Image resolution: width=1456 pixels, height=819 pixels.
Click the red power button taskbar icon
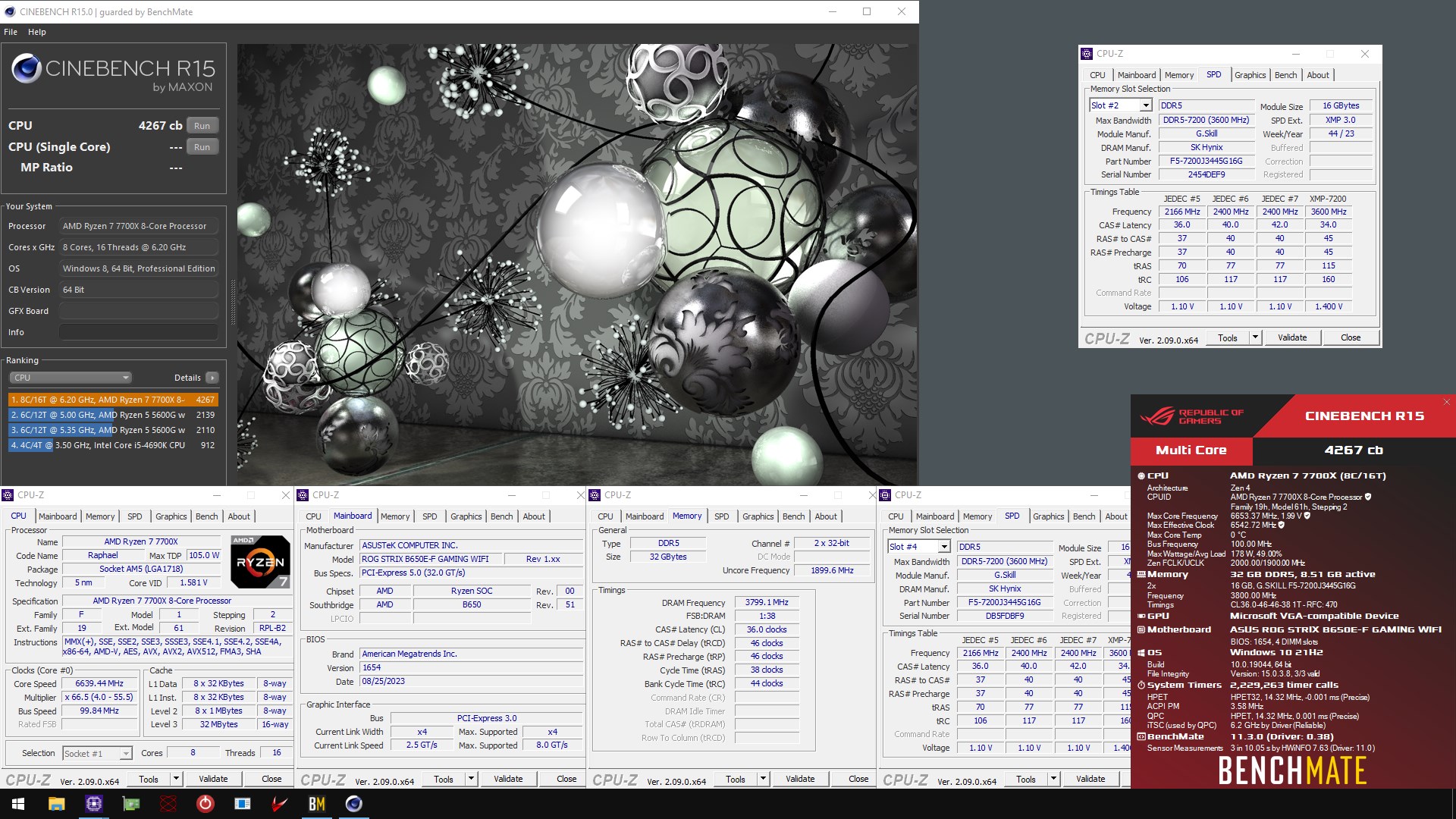pos(206,804)
